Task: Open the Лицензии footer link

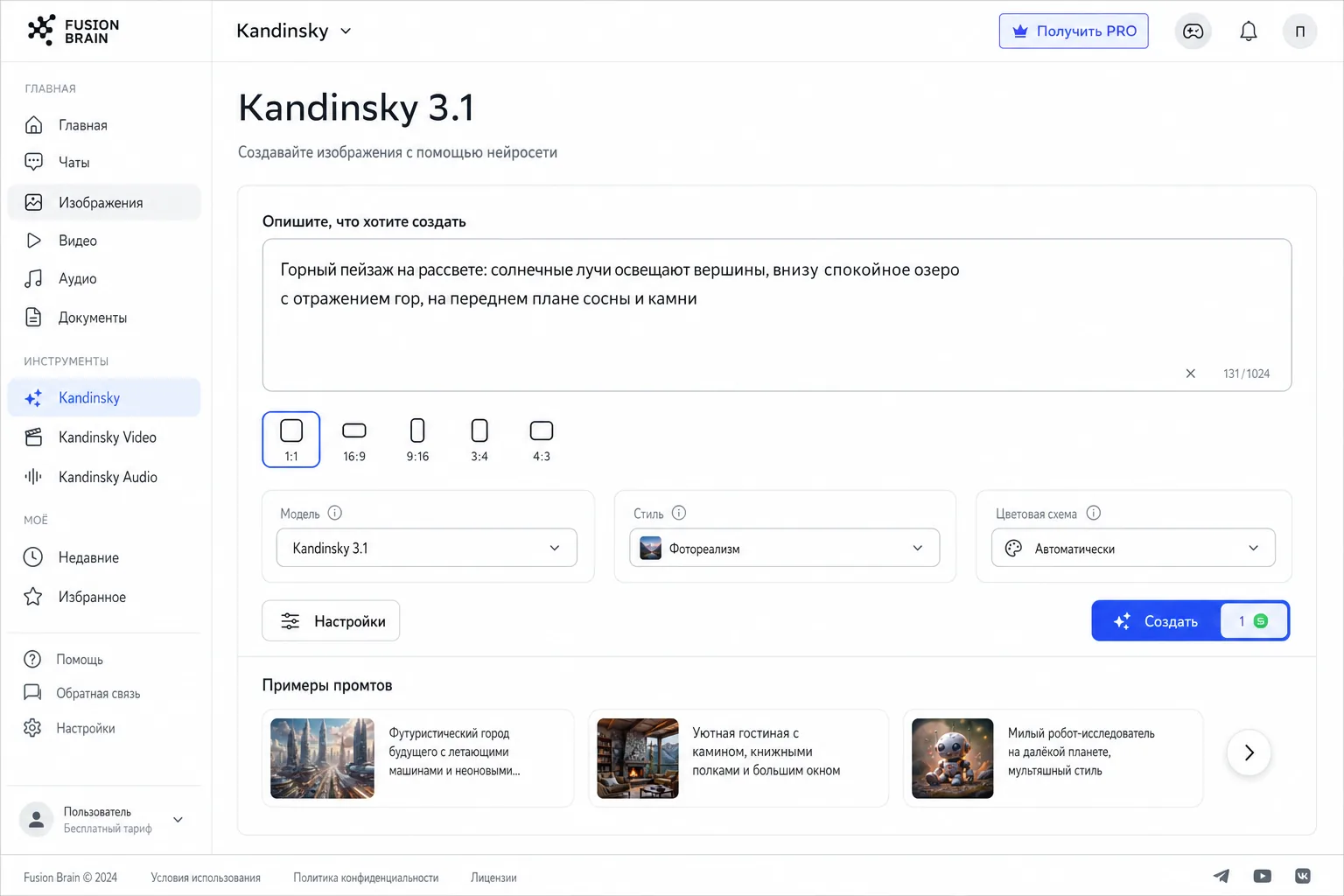Action: pyautogui.click(x=493, y=878)
